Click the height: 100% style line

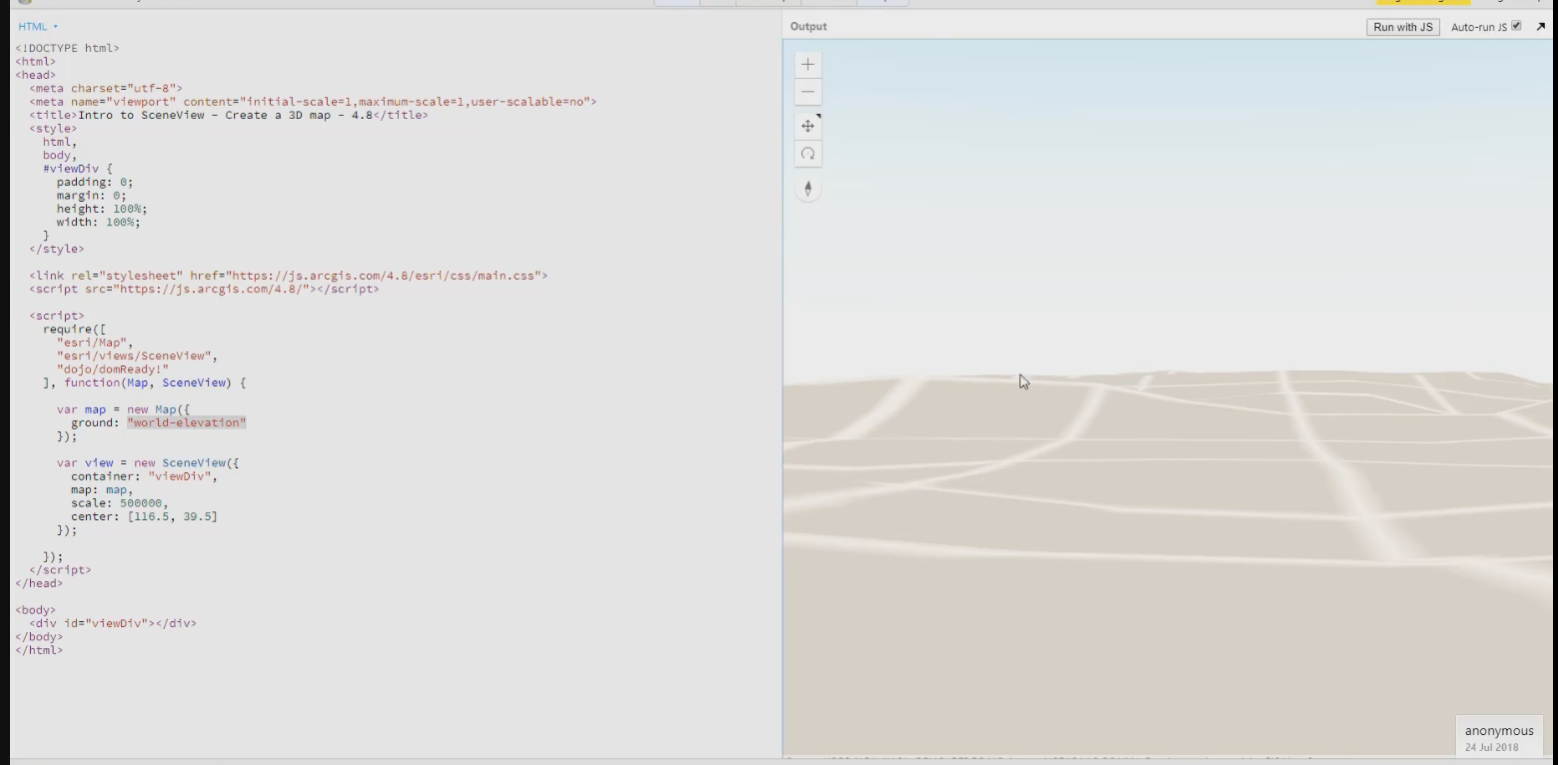102,209
